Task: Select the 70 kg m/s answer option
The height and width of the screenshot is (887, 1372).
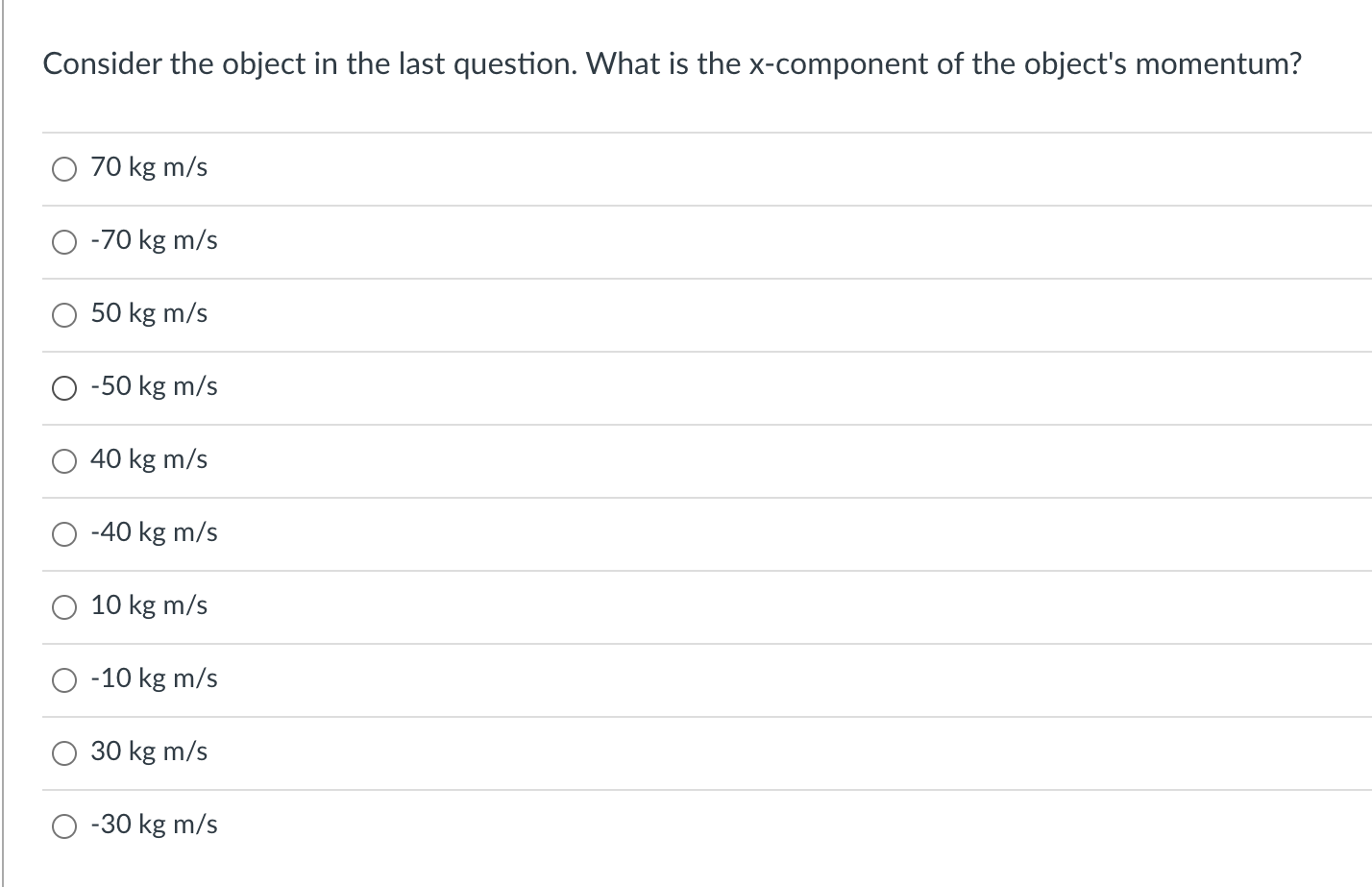Action: pos(149,168)
